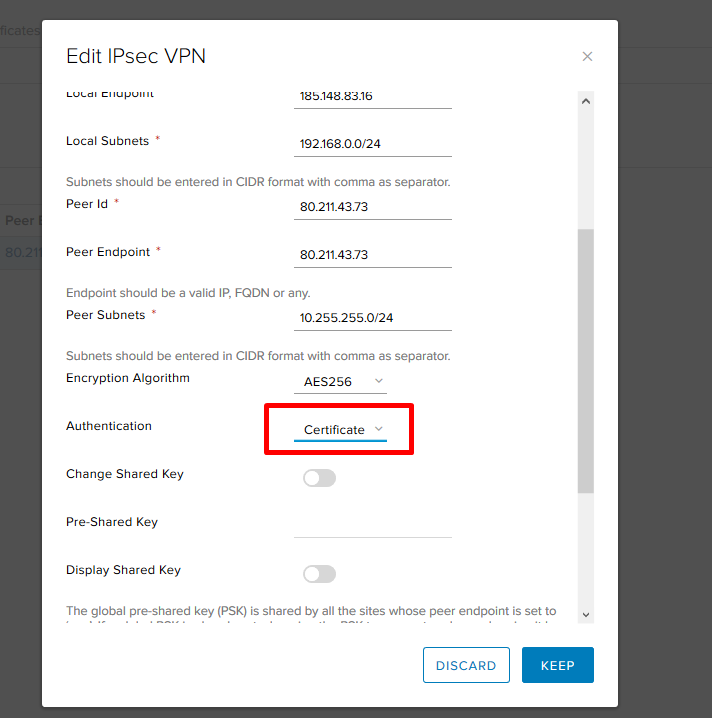
Task: Click the Pre-Shared Key label
Action: (112, 522)
